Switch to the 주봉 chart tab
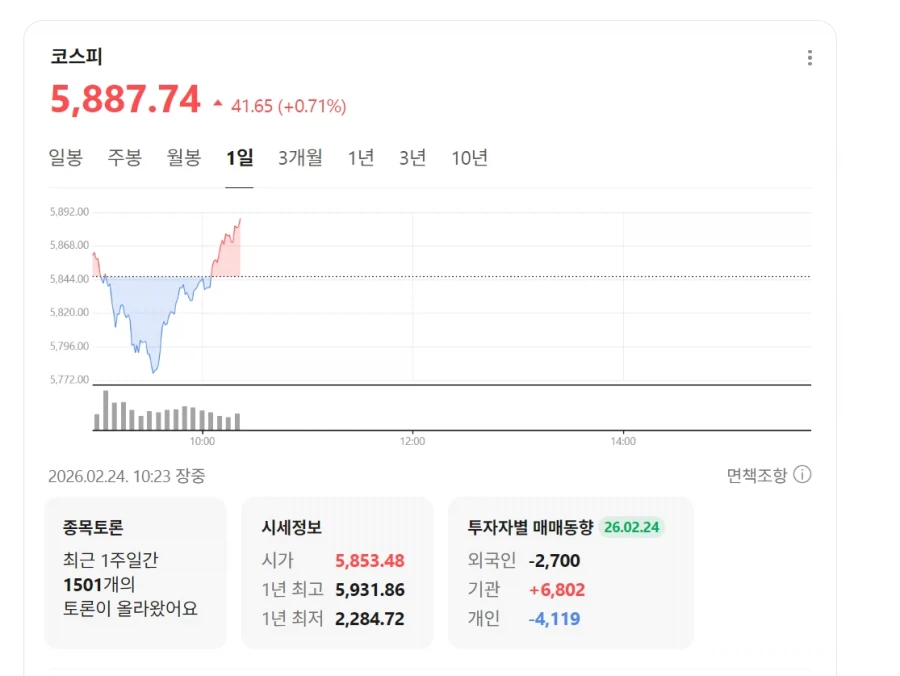Screen dimensions: 900x676 click(124, 157)
